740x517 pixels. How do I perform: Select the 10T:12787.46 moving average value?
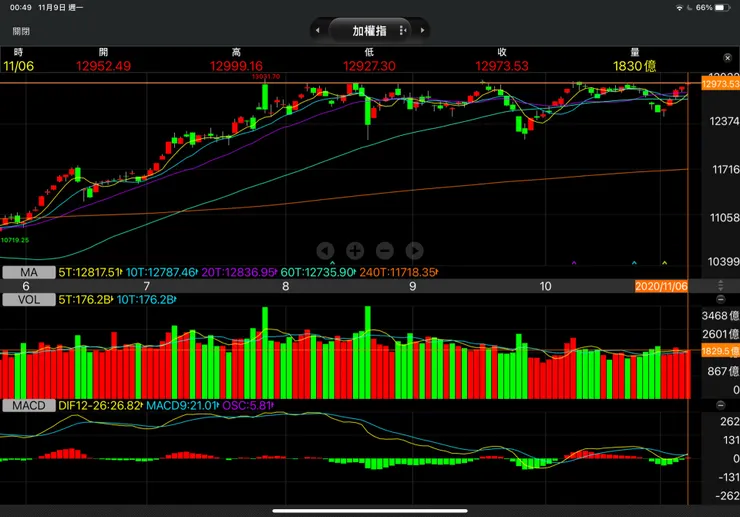coord(161,272)
